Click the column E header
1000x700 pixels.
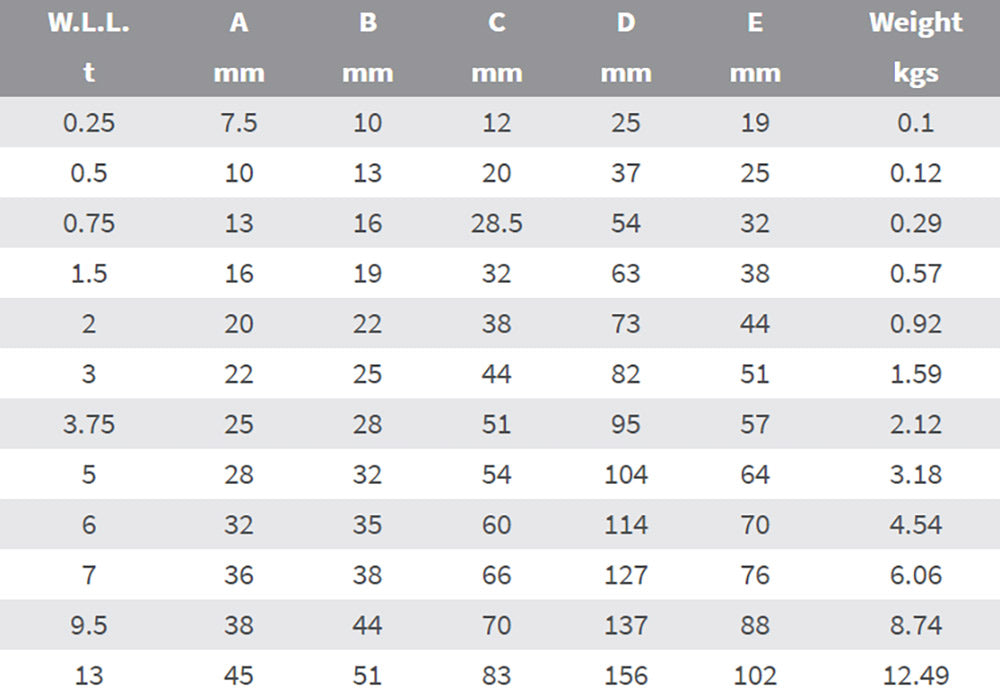(x=755, y=22)
